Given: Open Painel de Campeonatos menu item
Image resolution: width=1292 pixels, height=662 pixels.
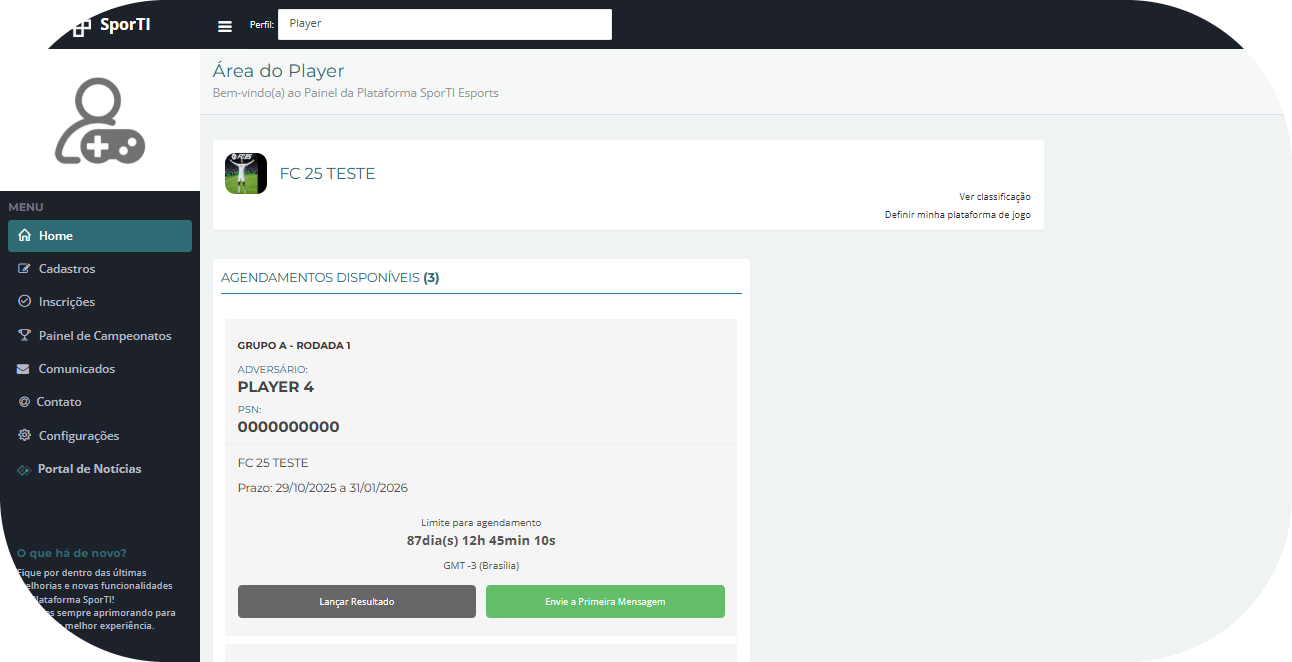Looking at the screenshot, I should tap(105, 336).
